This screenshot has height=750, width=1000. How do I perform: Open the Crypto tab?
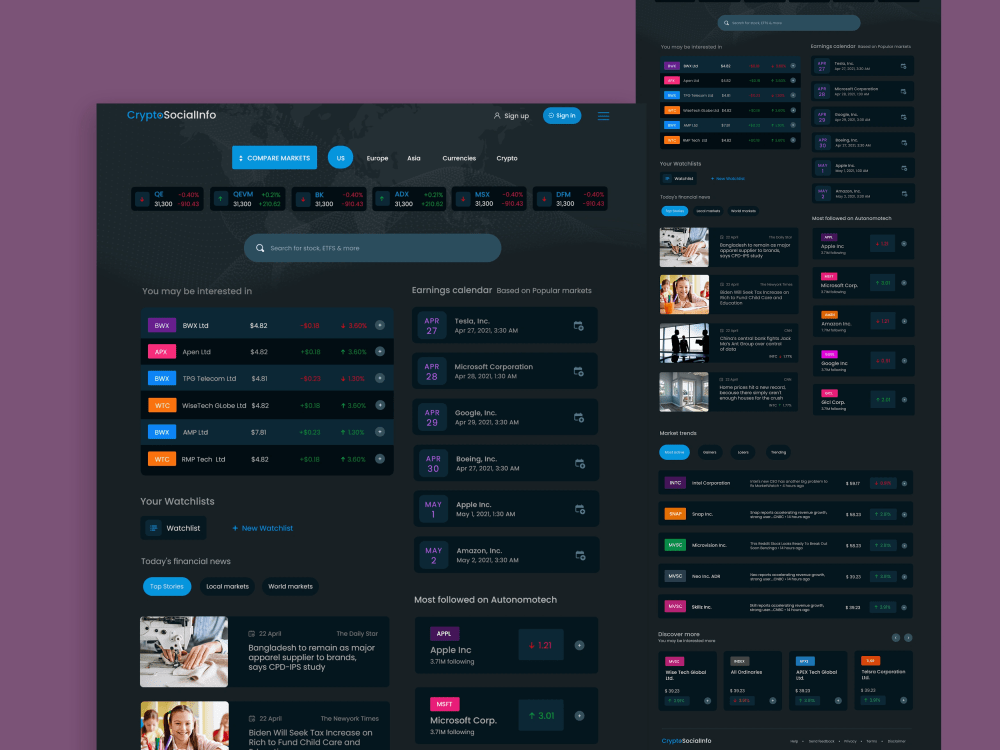[507, 158]
